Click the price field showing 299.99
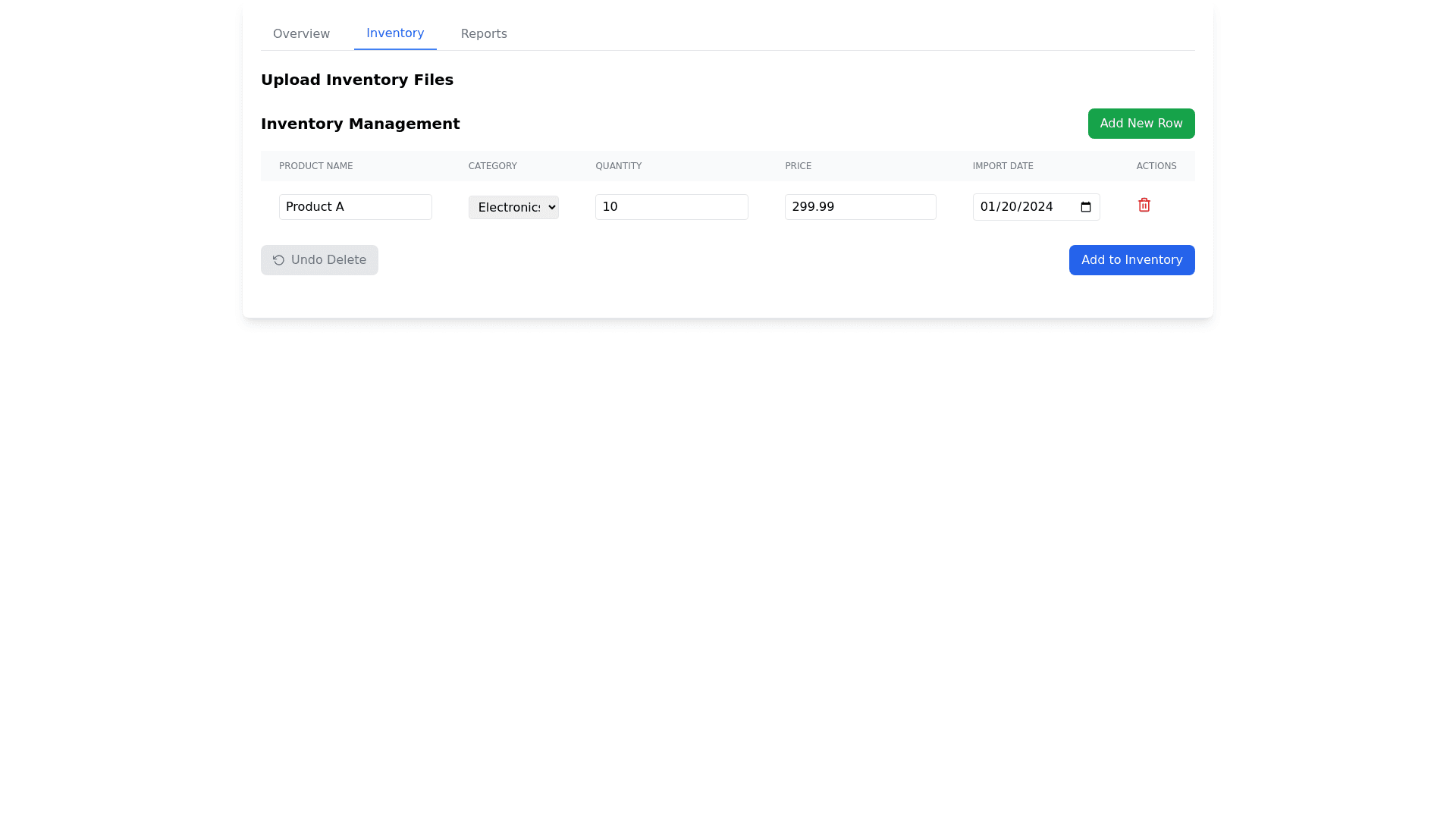 (860, 207)
